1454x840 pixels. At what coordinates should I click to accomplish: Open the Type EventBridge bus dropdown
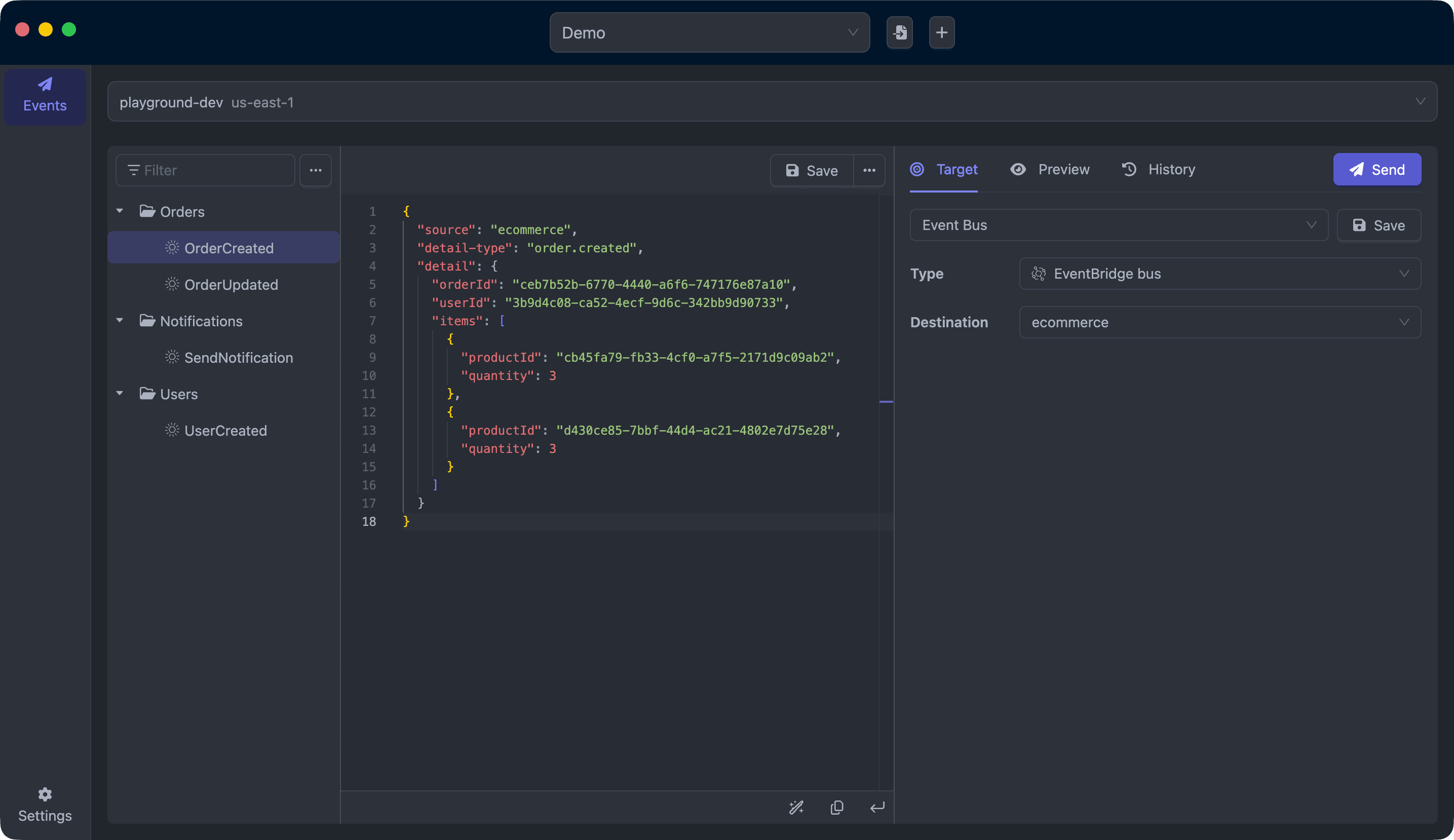click(1220, 274)
